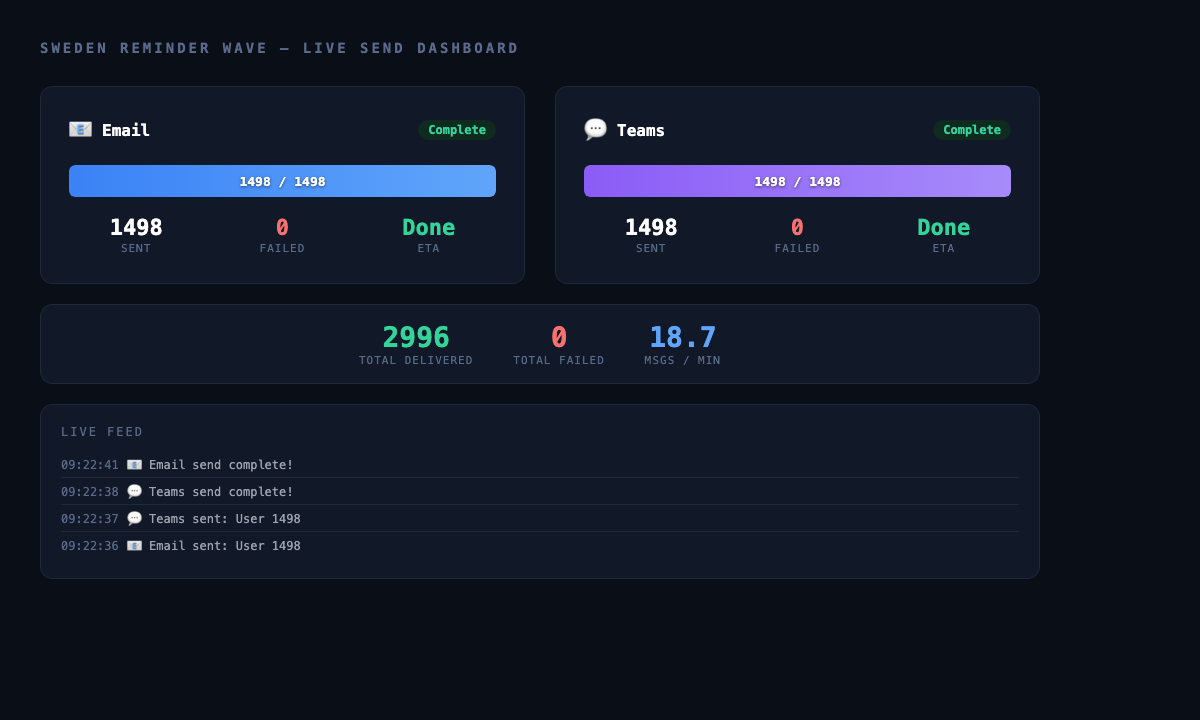Click the envelope icon in the 09:22:41 feed row

tap(134, 465)
